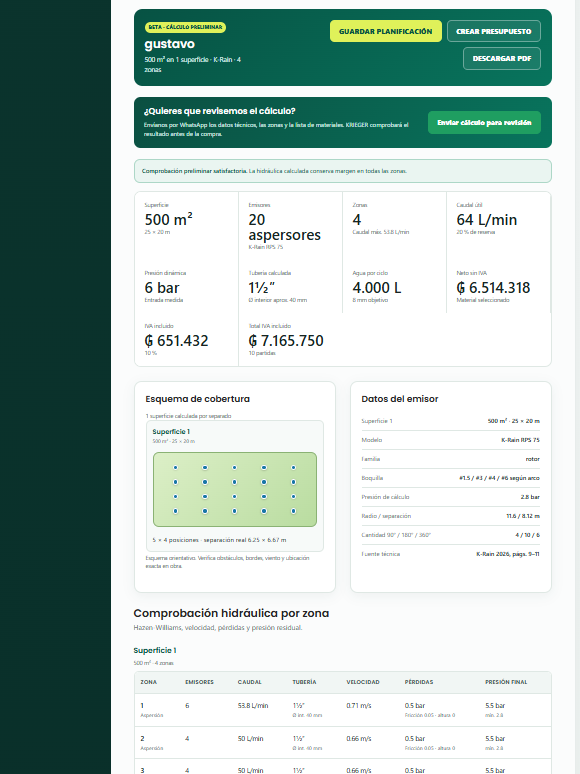Screen dimensions: 580x774
Task: Click the '4 / 10 / 6' cantidad value
Action: coord(528,535)
